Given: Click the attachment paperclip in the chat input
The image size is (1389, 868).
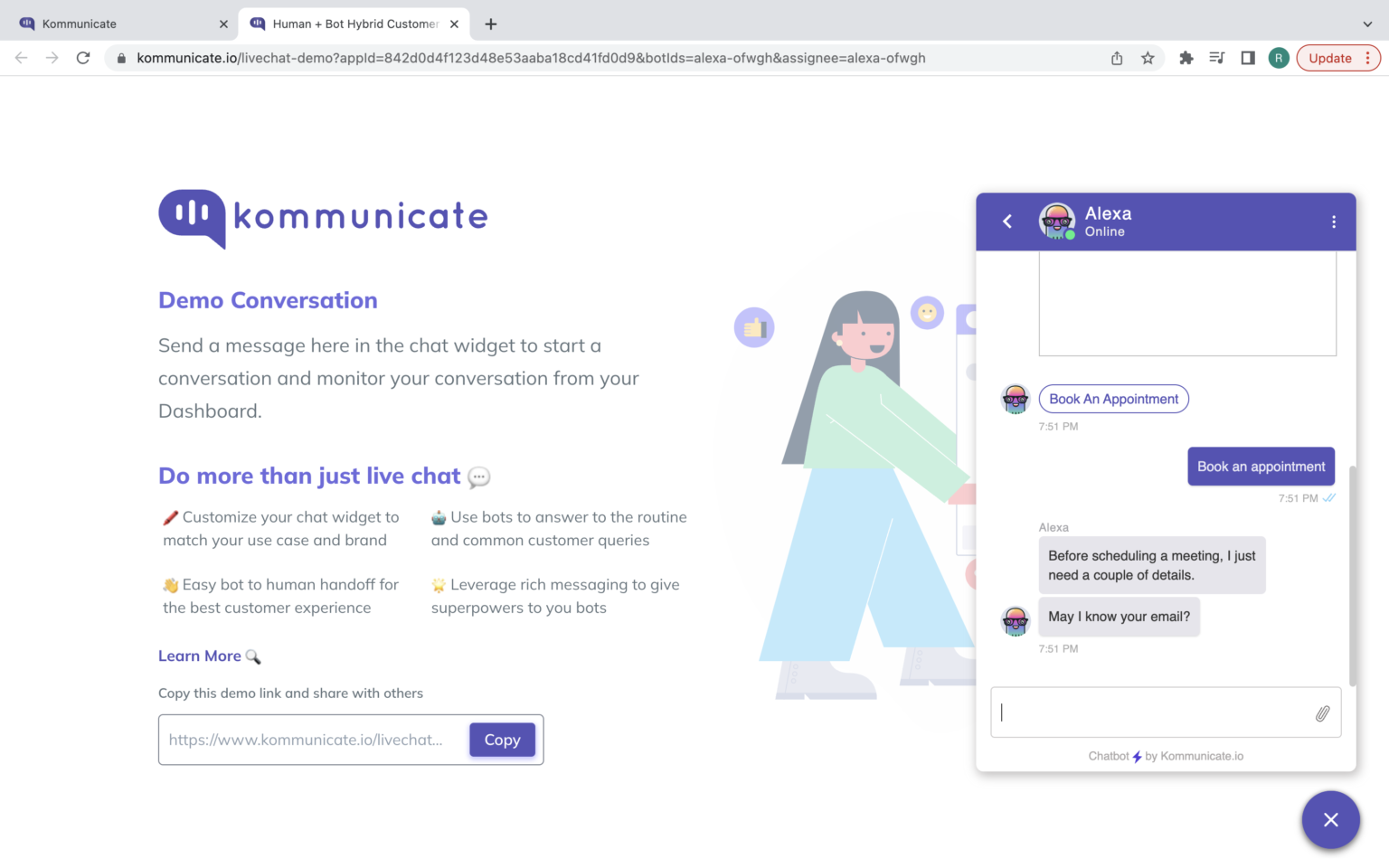Looking at the screenshot, I should (1322, 712).
